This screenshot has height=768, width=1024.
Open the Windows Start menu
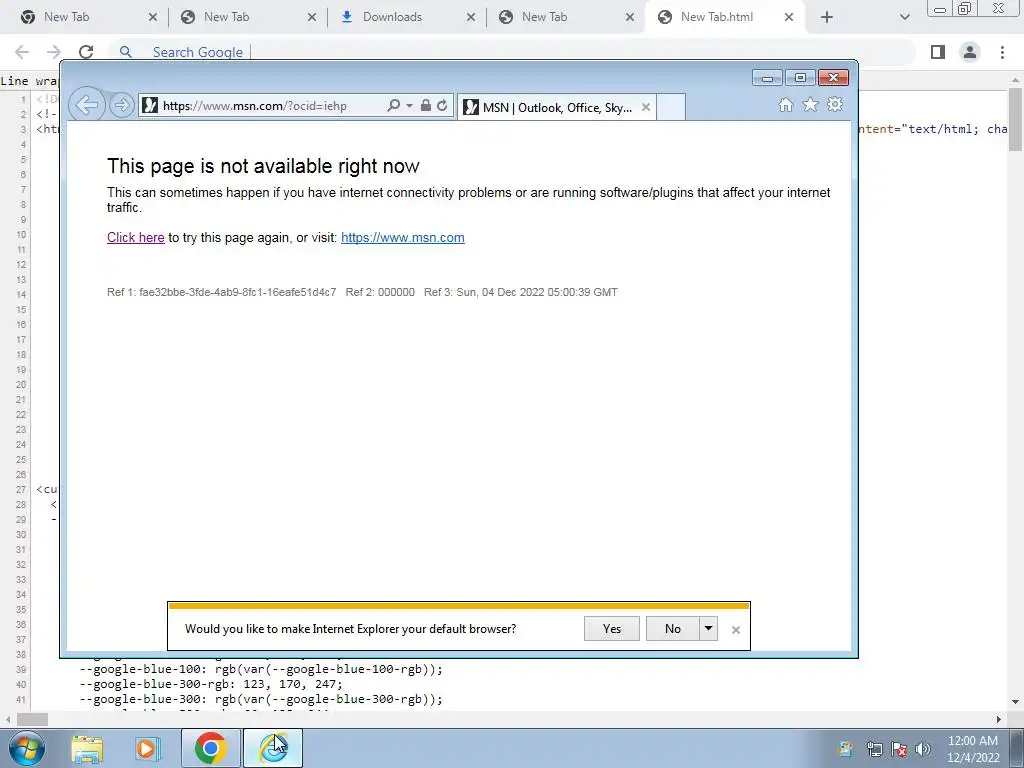click(26, 748)
